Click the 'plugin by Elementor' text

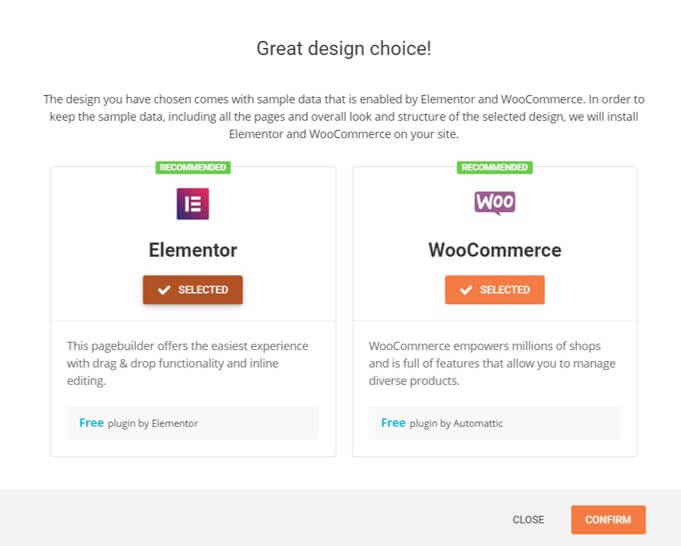click(x=153, y=424)
